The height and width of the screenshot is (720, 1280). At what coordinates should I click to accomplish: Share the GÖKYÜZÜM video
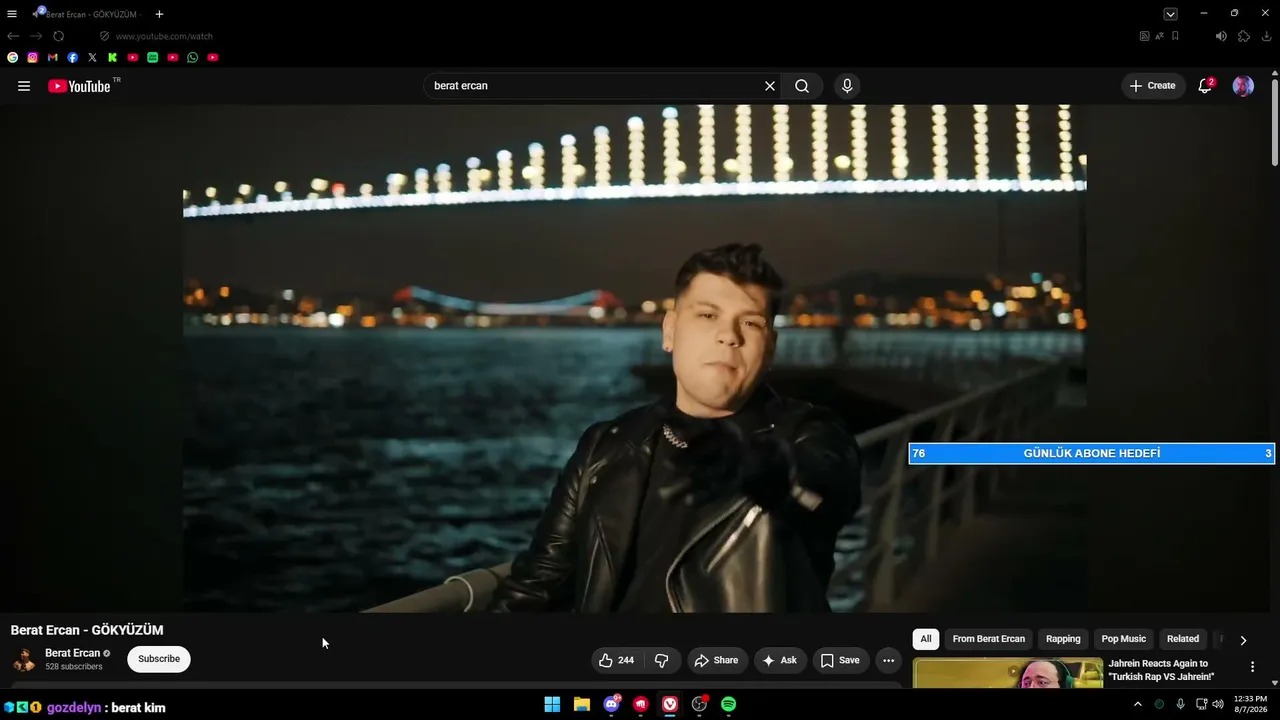pyautogui.click(x=716, y=660)
